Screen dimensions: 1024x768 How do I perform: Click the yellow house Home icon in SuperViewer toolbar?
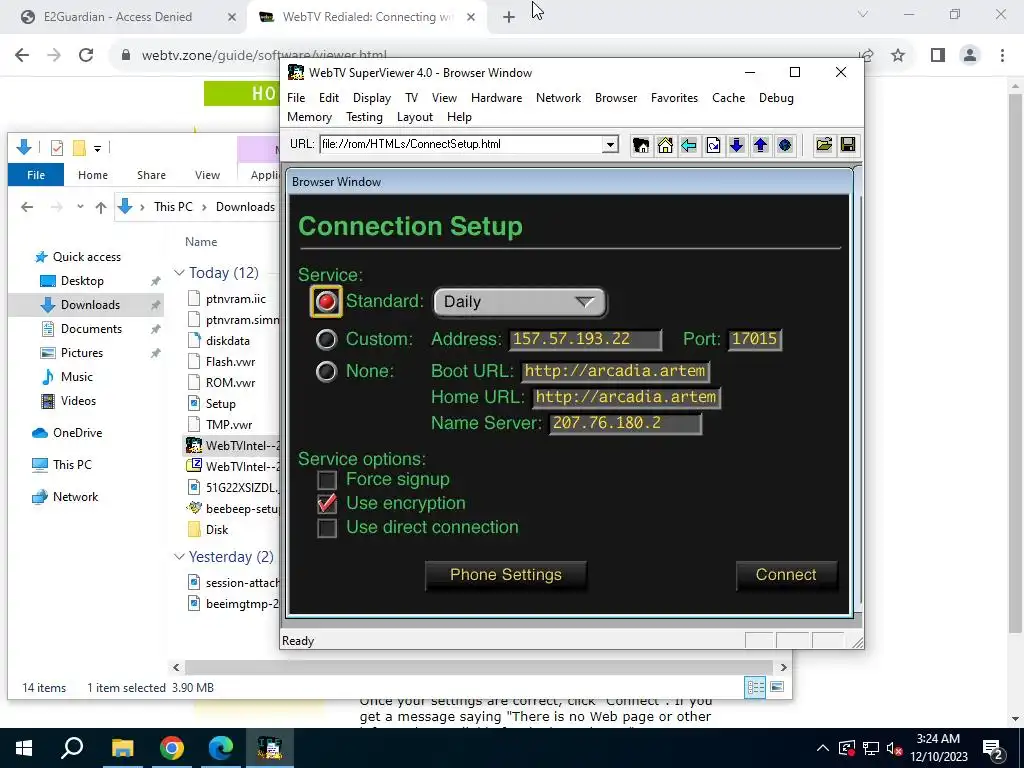[665, 145]
